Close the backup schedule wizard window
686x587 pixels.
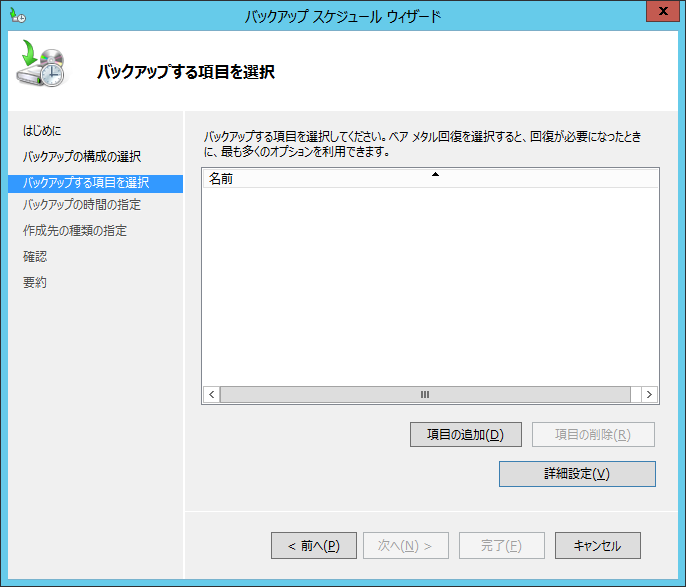point(659,13)
